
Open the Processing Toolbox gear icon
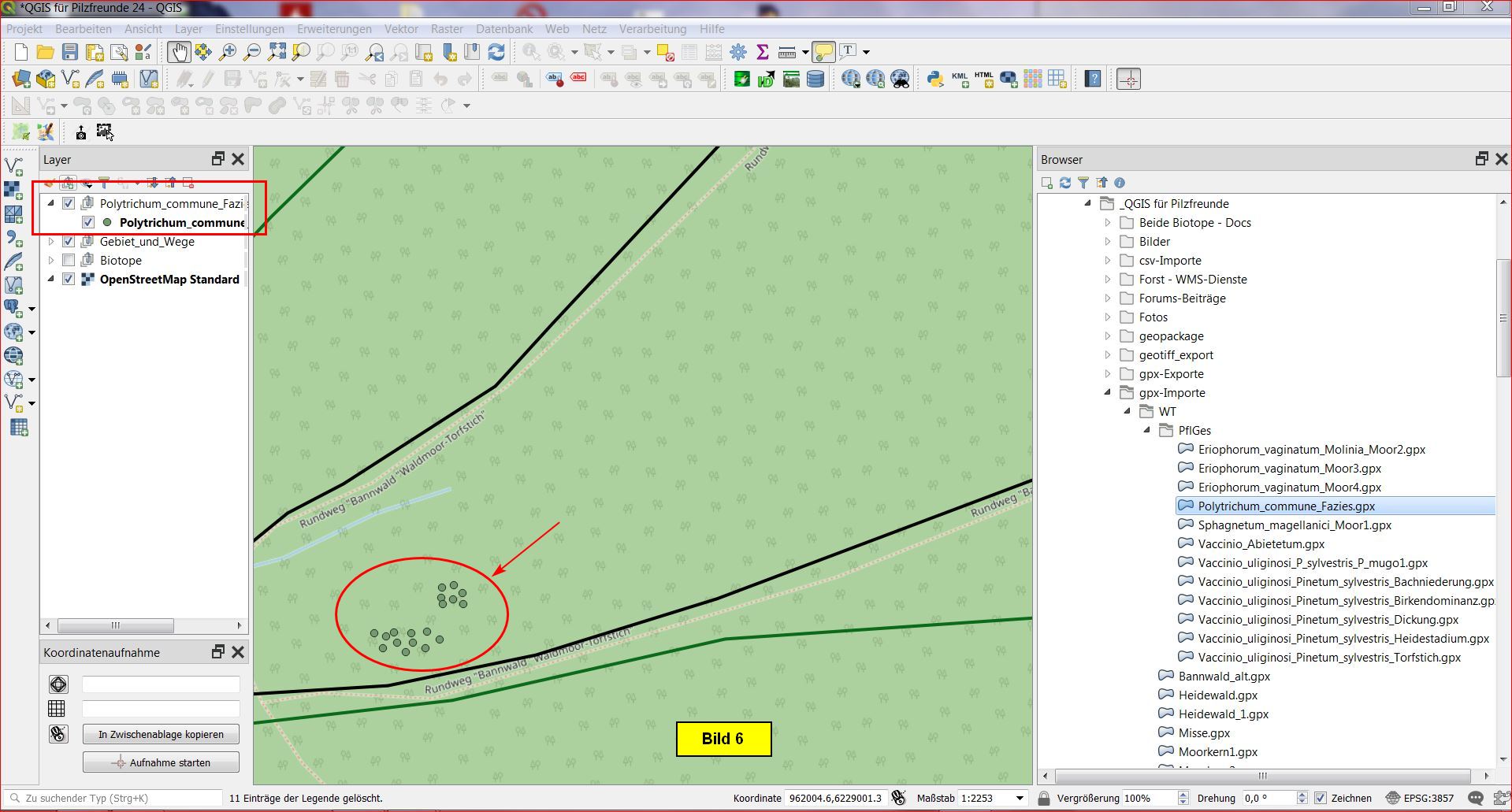738,52
